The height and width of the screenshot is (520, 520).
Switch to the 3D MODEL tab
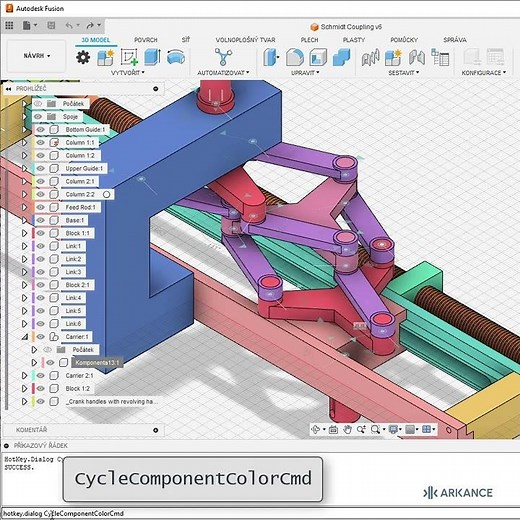pyautogui.click(x=96, y=40)
